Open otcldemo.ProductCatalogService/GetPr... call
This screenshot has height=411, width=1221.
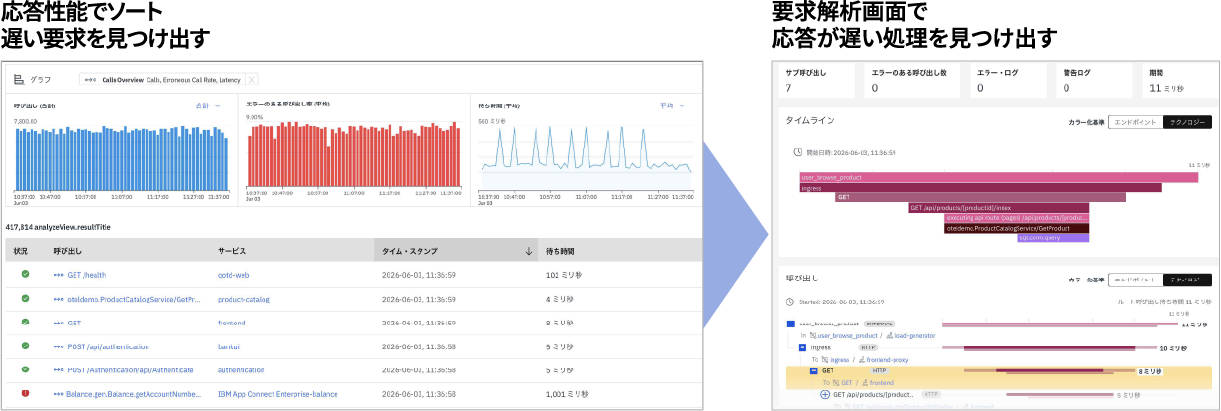133,299
